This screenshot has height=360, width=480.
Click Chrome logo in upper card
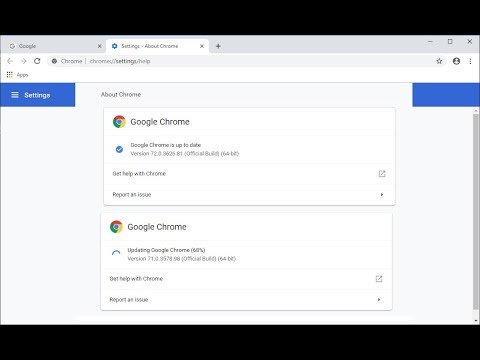[x=119, y=122]
